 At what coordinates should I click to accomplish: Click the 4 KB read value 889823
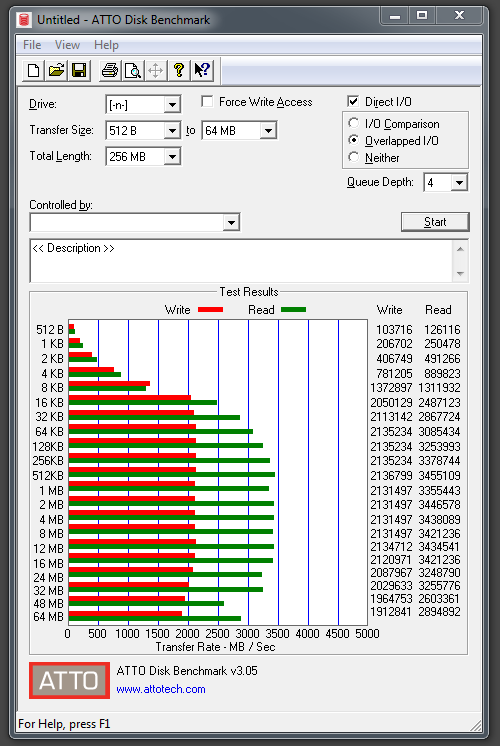442,373
